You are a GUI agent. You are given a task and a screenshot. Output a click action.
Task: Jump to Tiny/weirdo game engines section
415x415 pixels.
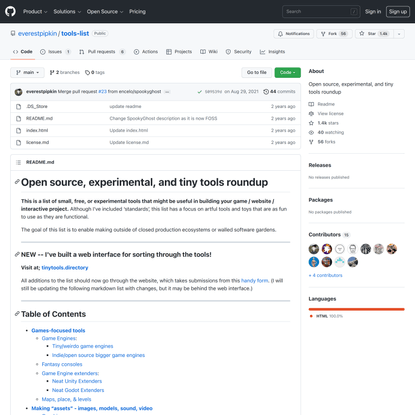pyautogui.click(x=83, y=346)
